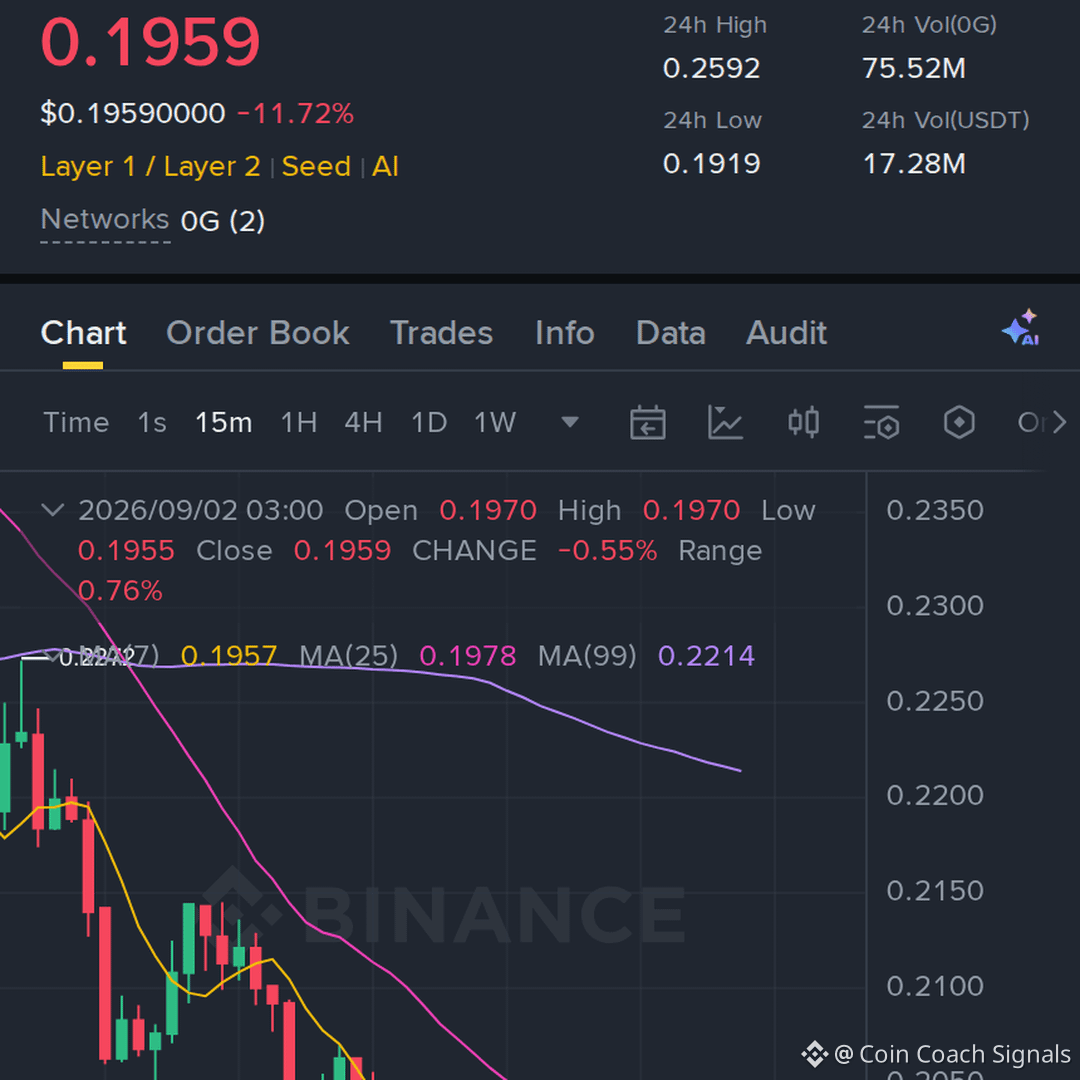Switch candlestick chart style icon
The height and width of the screenshot is (1080, 1080).
[803, 422]
